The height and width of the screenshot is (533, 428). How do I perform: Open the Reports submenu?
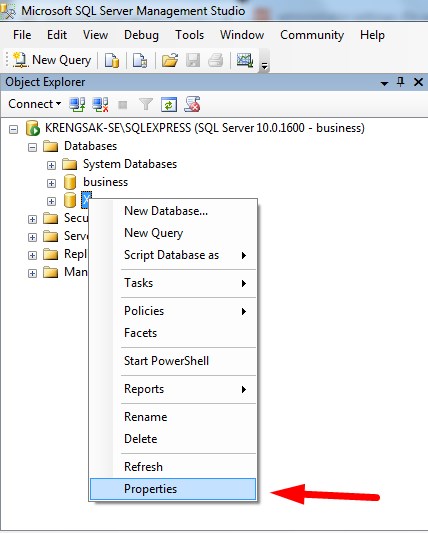(173, 389)
